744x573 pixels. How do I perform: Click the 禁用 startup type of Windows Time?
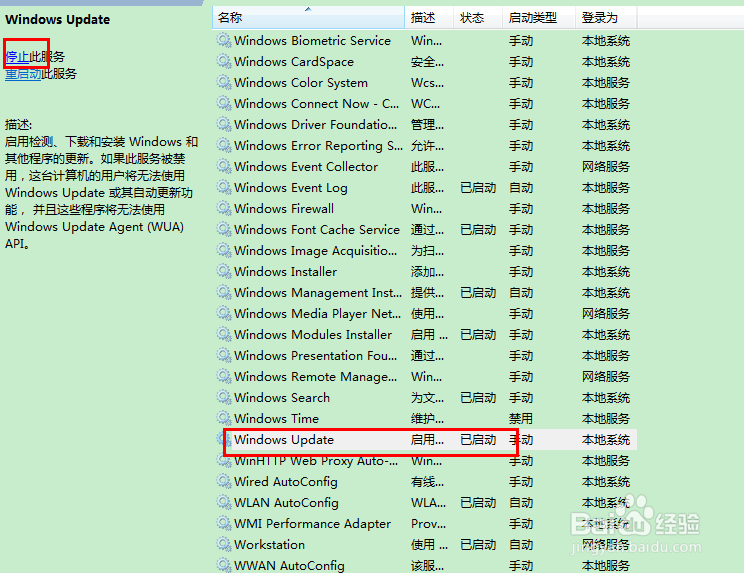(521, 418)
